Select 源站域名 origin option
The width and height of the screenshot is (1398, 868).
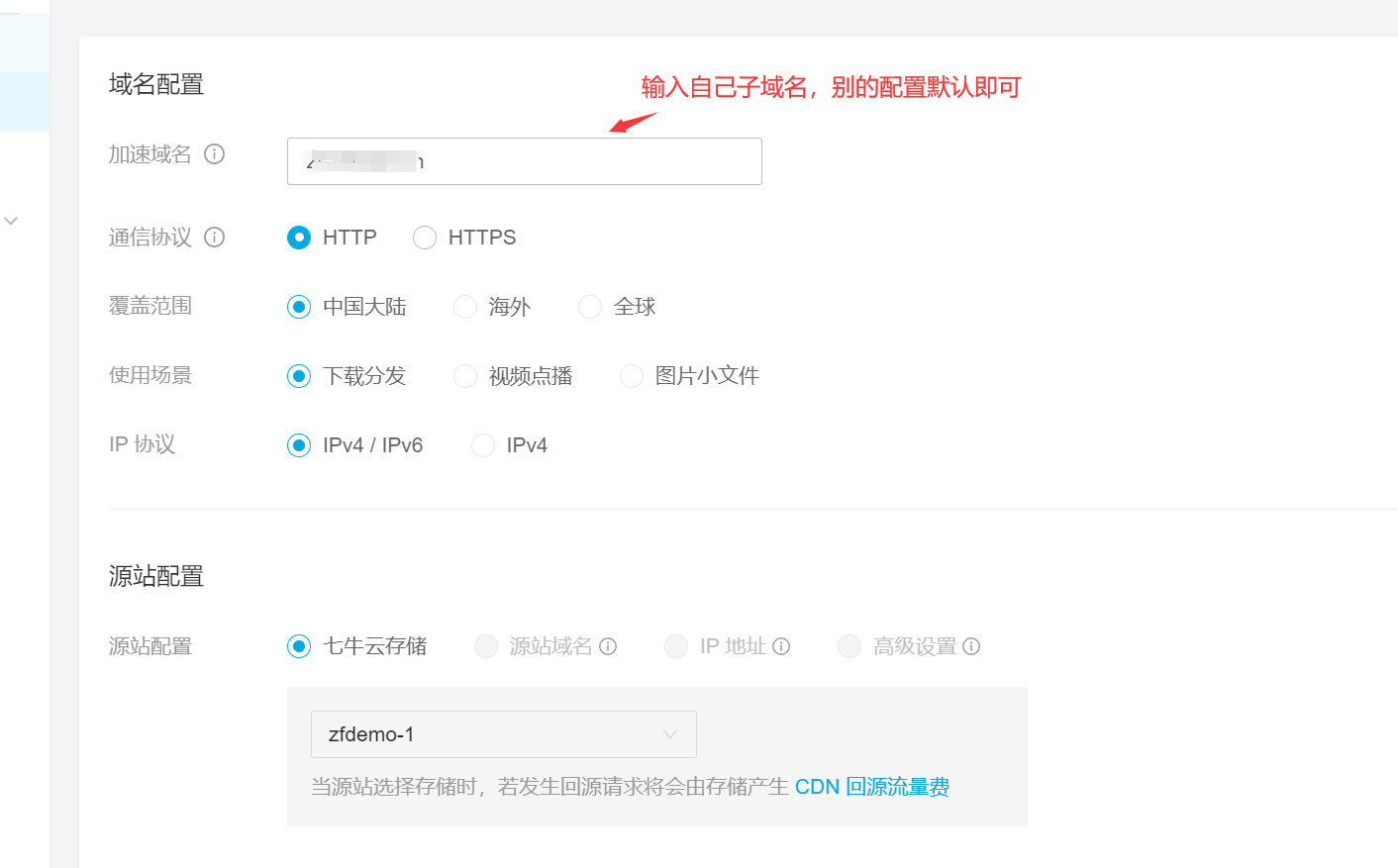point(486,646)
